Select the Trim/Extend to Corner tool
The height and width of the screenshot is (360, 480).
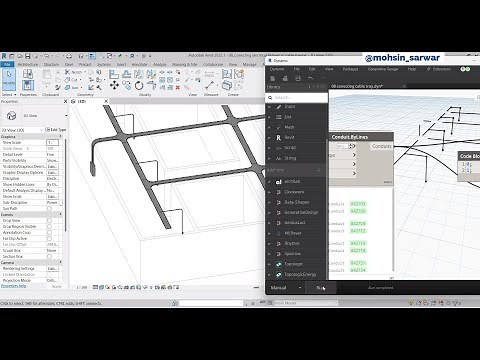(x=151, y=85)
